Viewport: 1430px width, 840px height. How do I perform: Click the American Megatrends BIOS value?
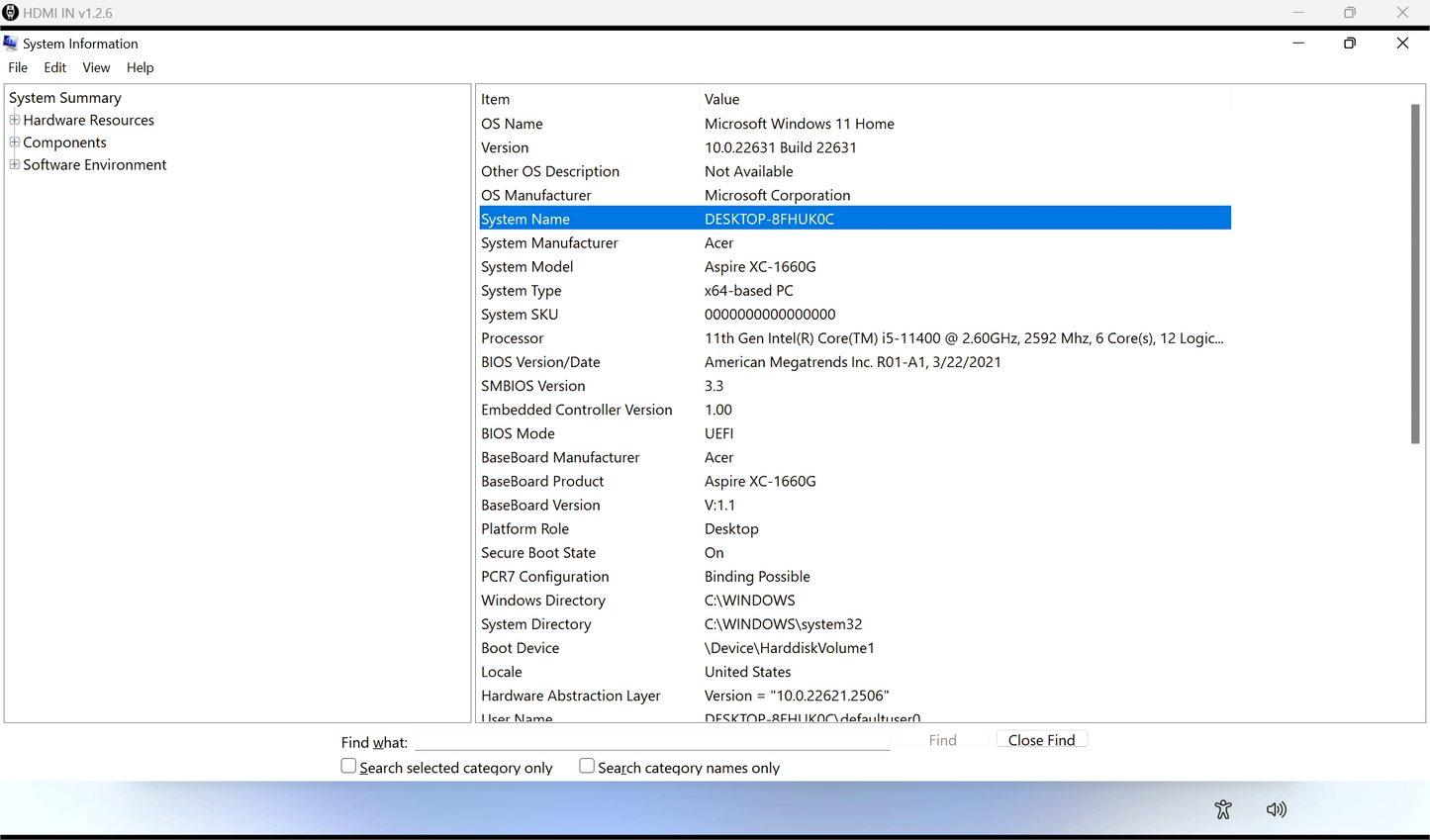pos(853,362)
